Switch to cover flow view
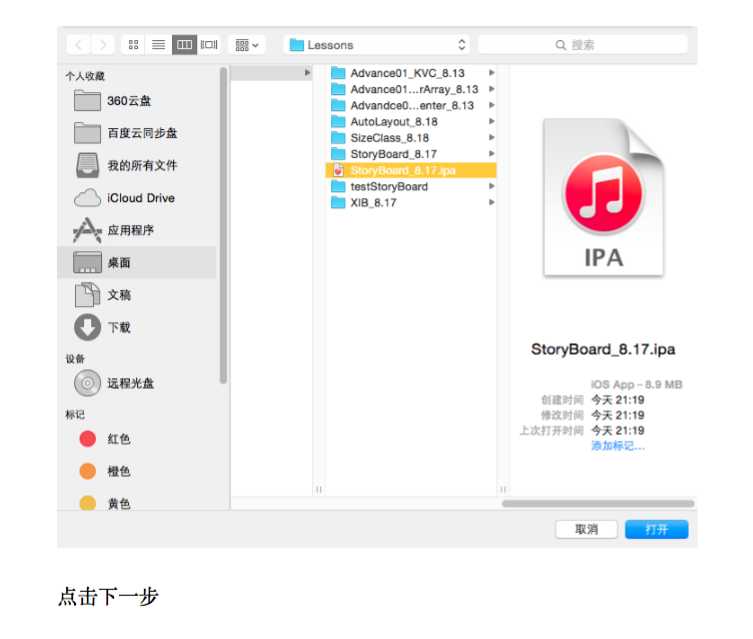This screenshot has width=753, height=639. (209, 45)
